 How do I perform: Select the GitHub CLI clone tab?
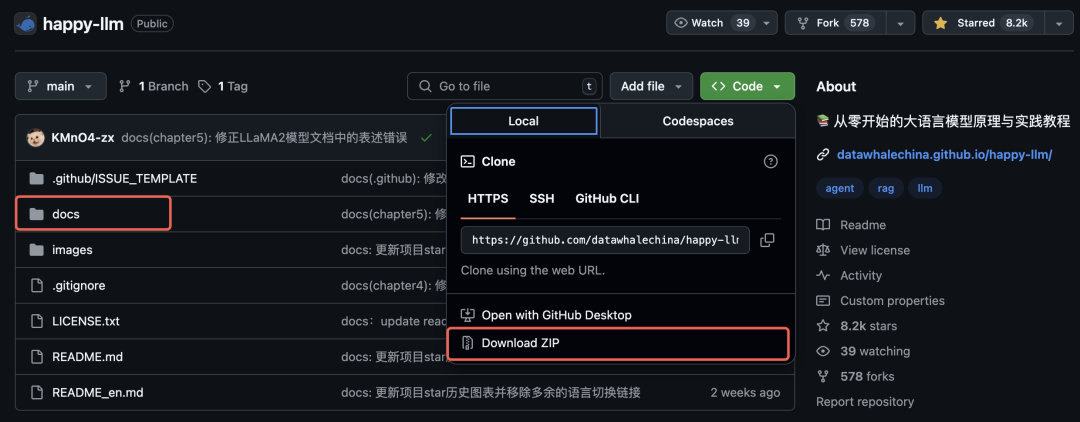coord(607,199)
